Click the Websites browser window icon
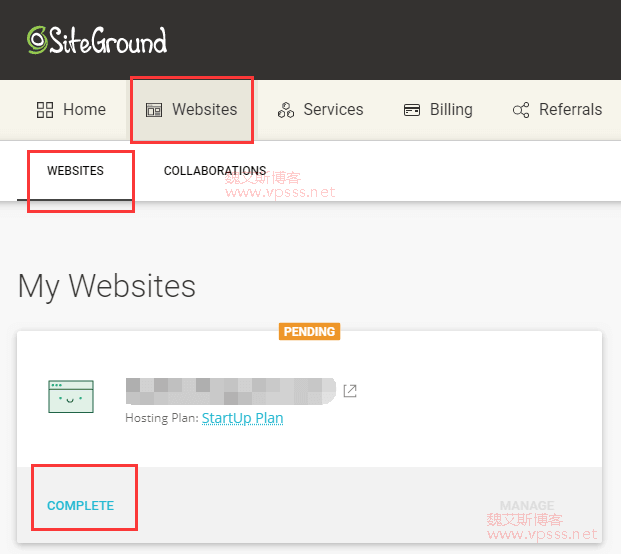This screenshot has width=621, height=554. tap(154, 110)
